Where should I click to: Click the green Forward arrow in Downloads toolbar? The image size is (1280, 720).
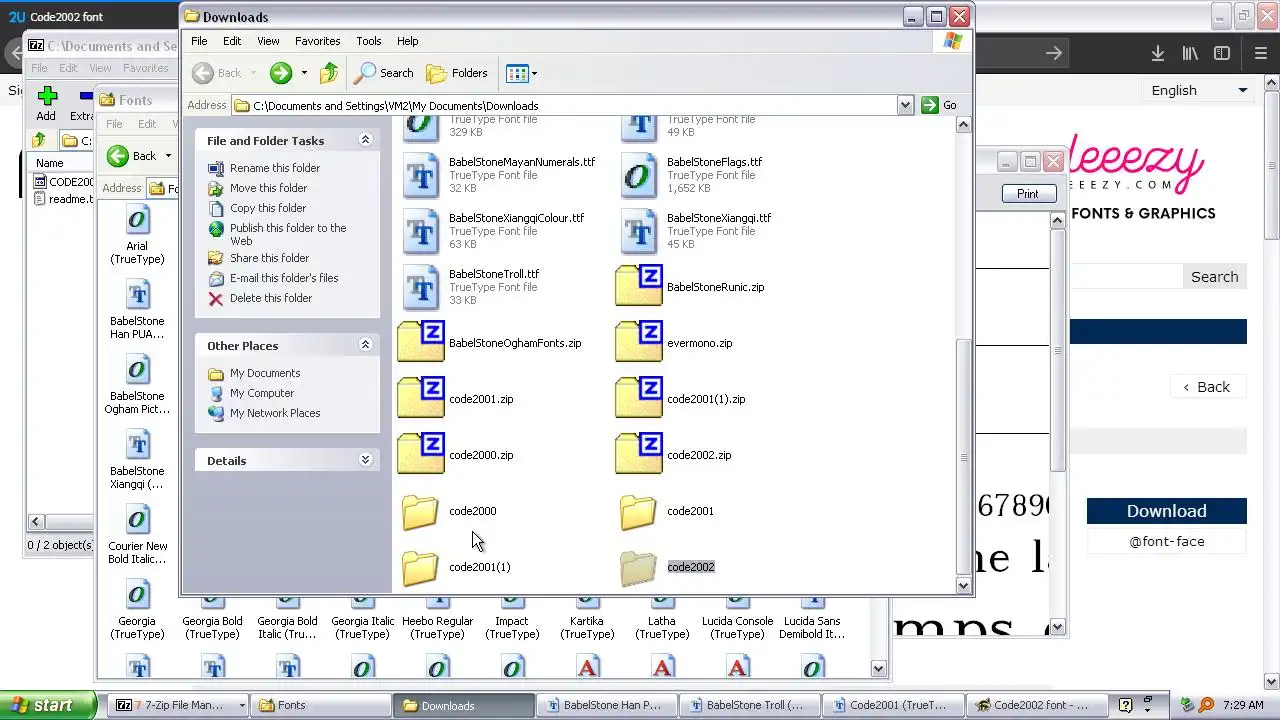click(x=281, y=73)
